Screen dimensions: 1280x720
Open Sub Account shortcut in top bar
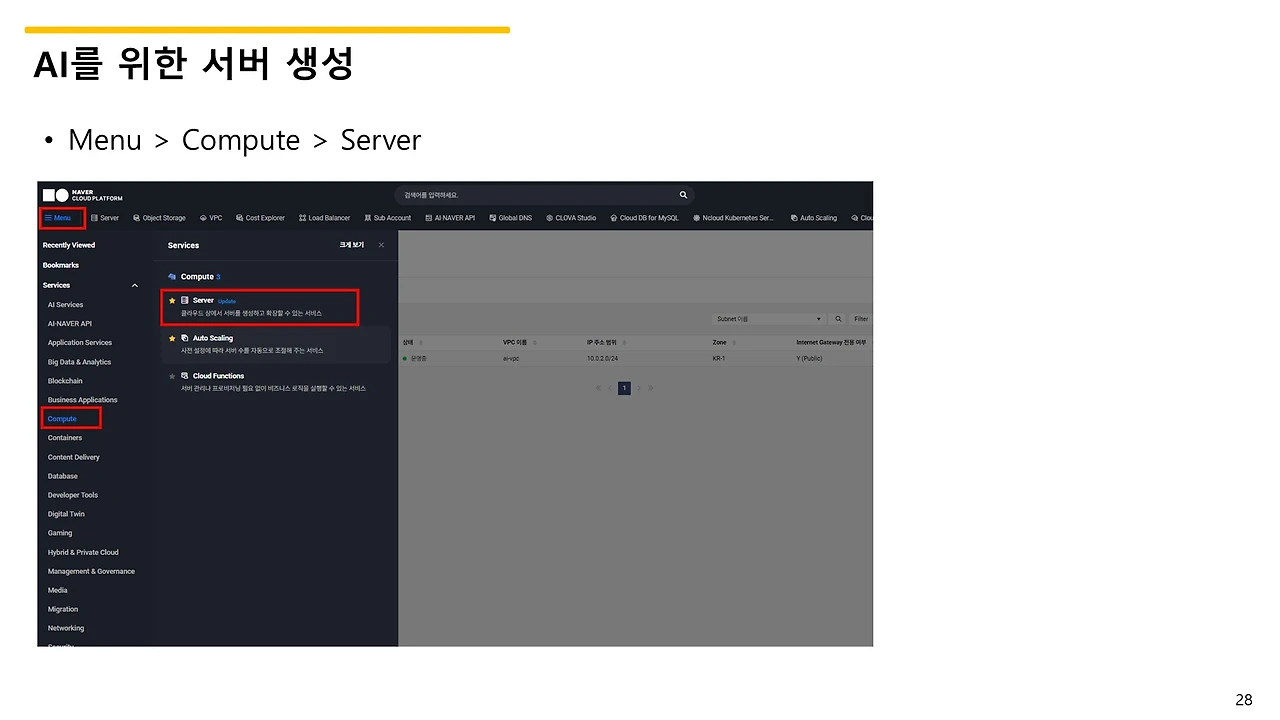387,218
